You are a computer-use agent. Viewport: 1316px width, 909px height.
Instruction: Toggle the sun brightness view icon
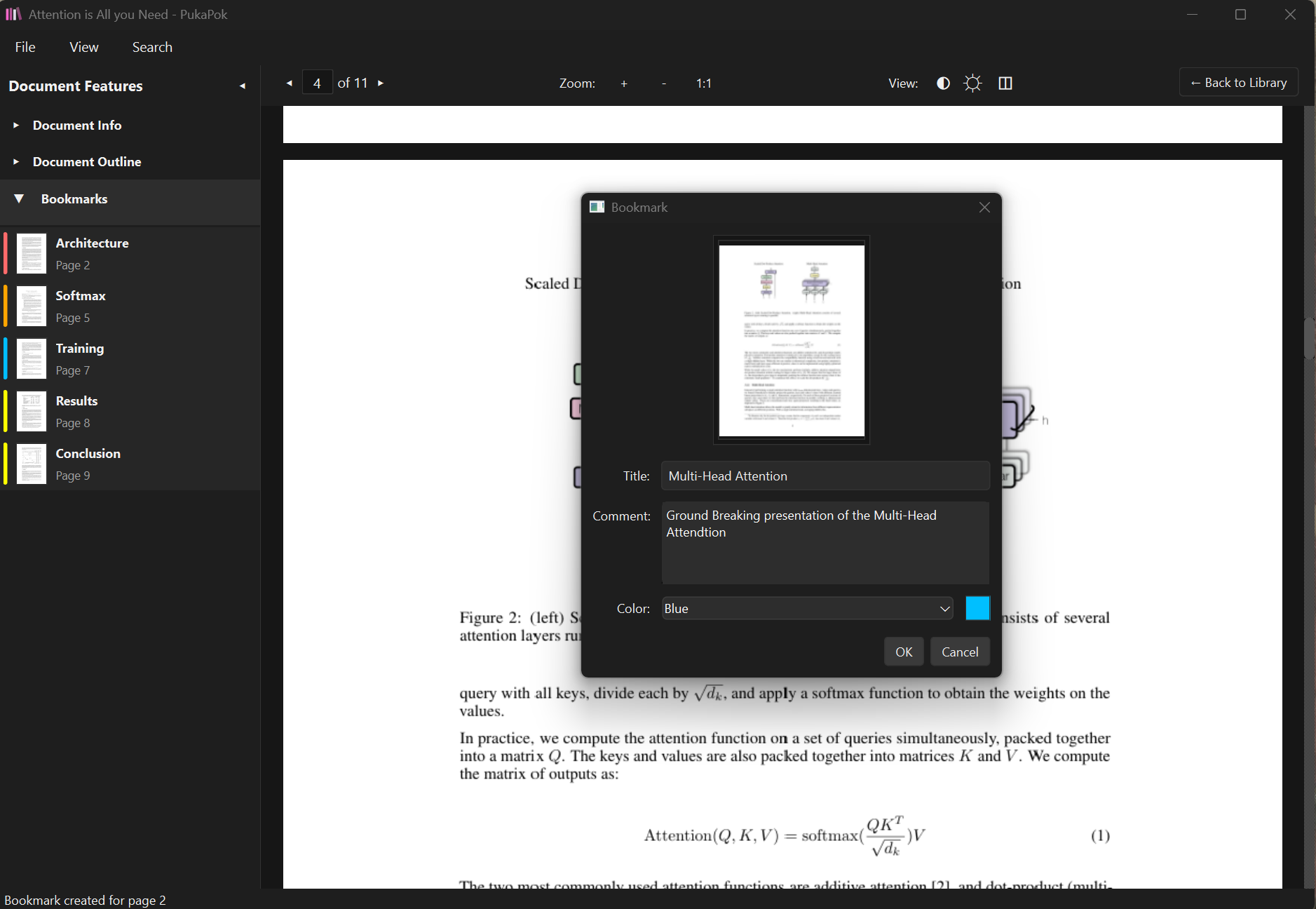click(x=972, y=83)
